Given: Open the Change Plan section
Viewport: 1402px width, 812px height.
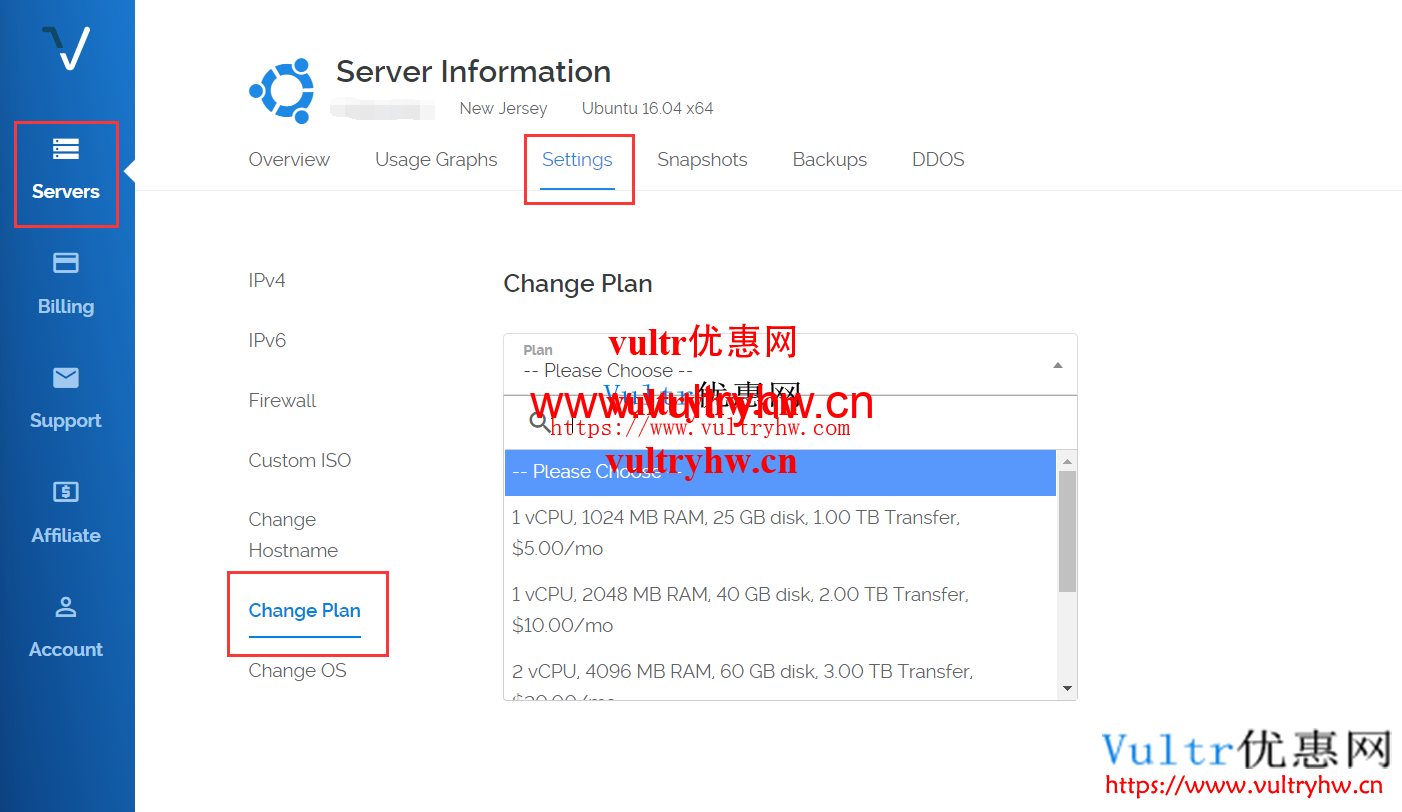Looking at the screenshot, I should point(305,611).
